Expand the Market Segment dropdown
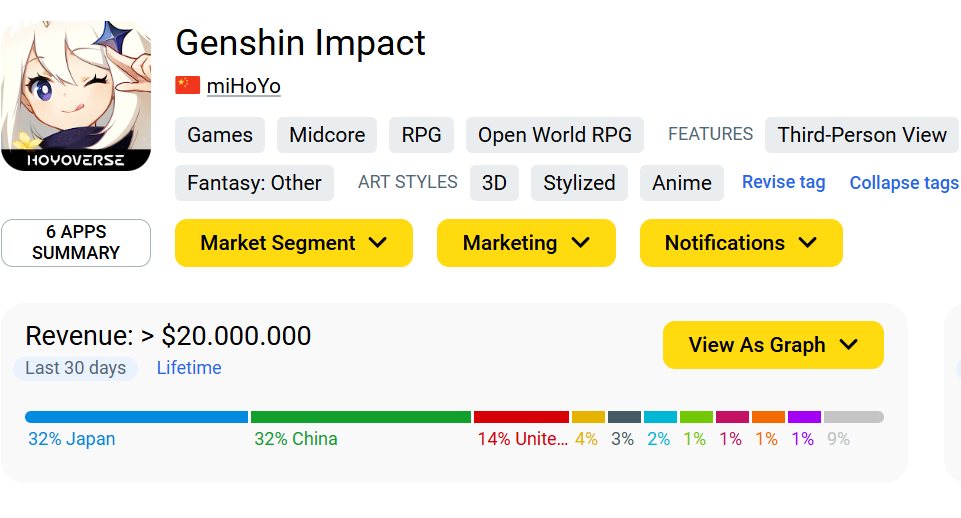 (294, 243)
